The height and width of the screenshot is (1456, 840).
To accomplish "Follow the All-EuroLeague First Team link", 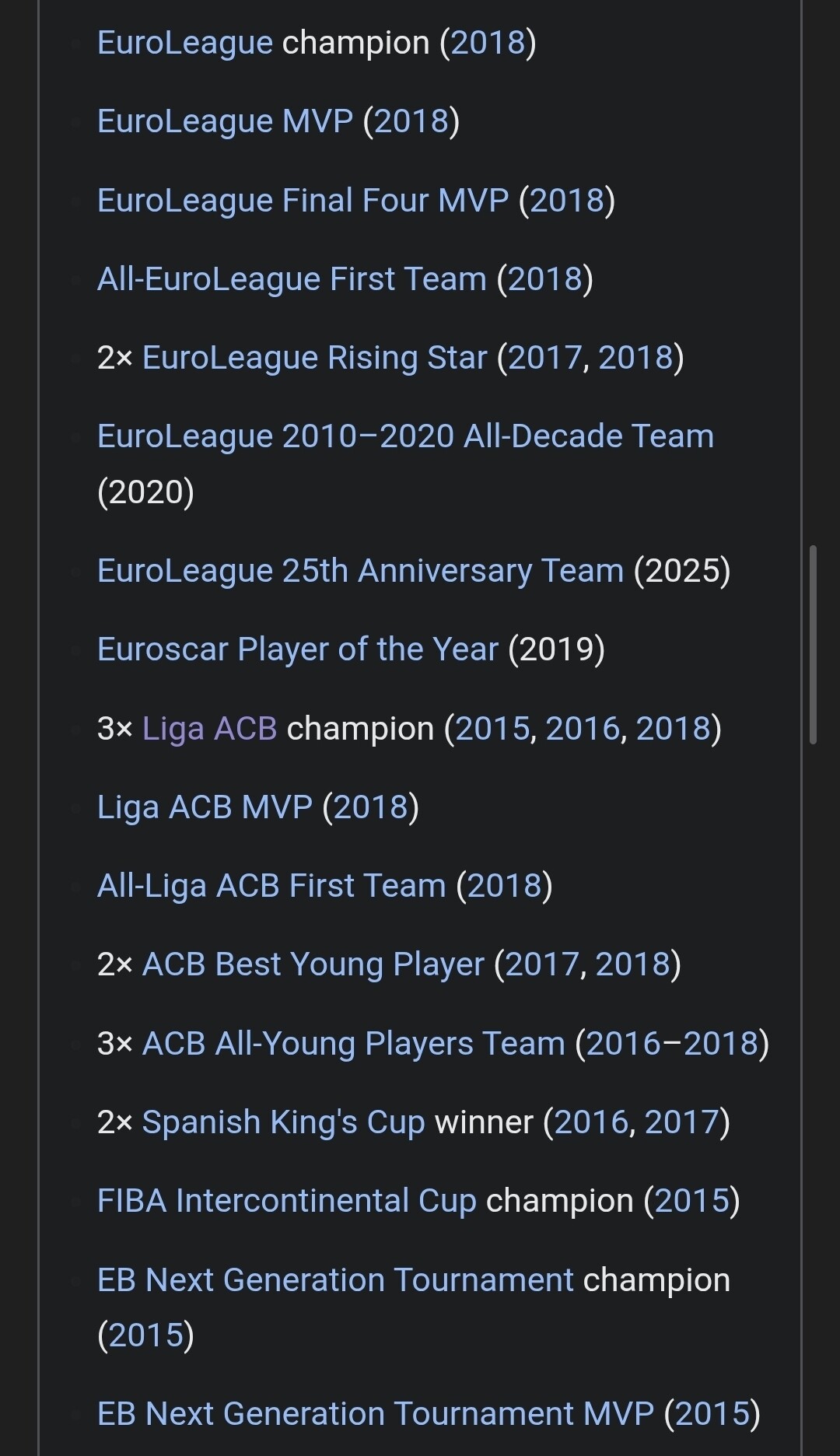I will tap(292, 278).
